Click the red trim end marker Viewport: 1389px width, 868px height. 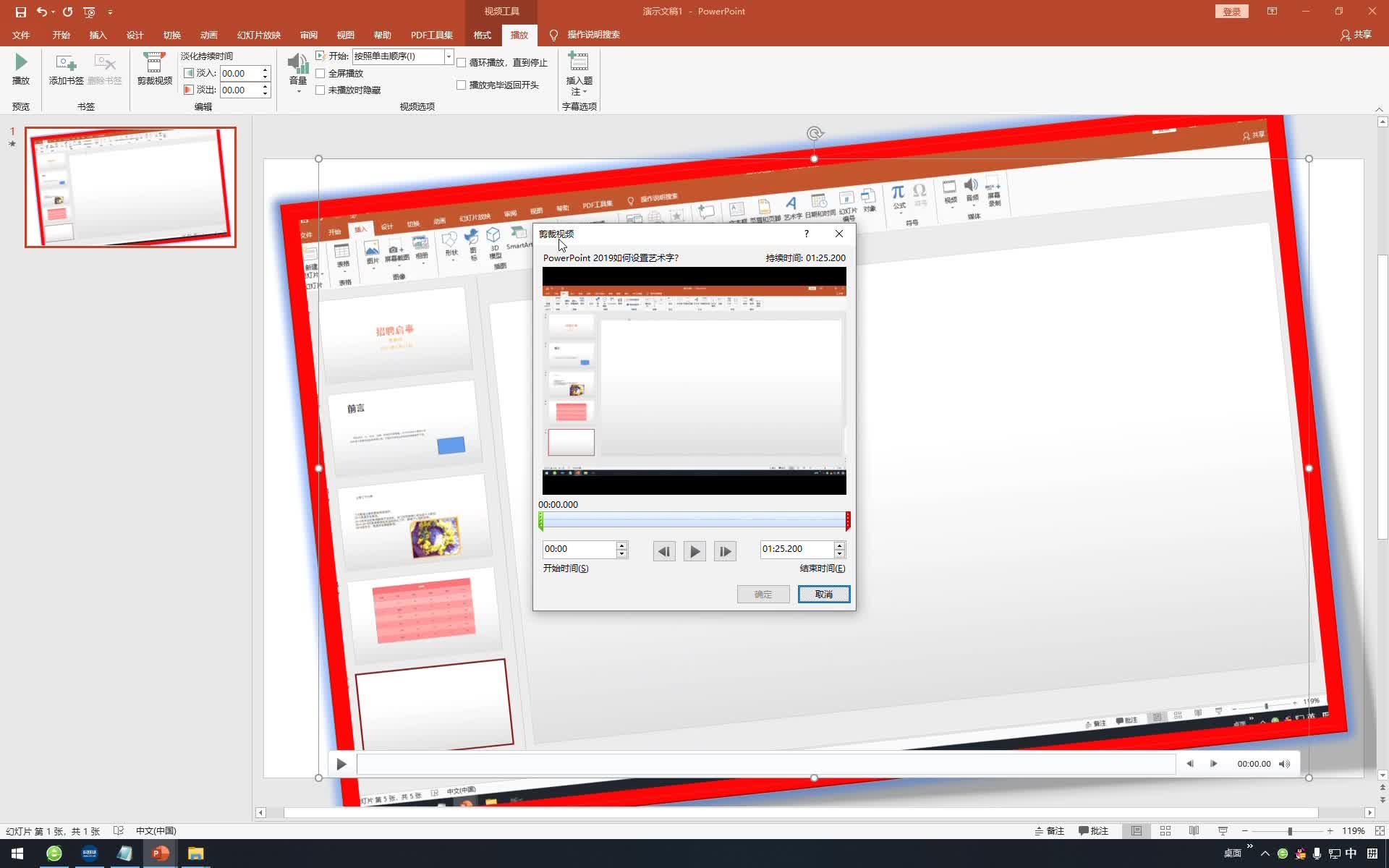point(848,521)
